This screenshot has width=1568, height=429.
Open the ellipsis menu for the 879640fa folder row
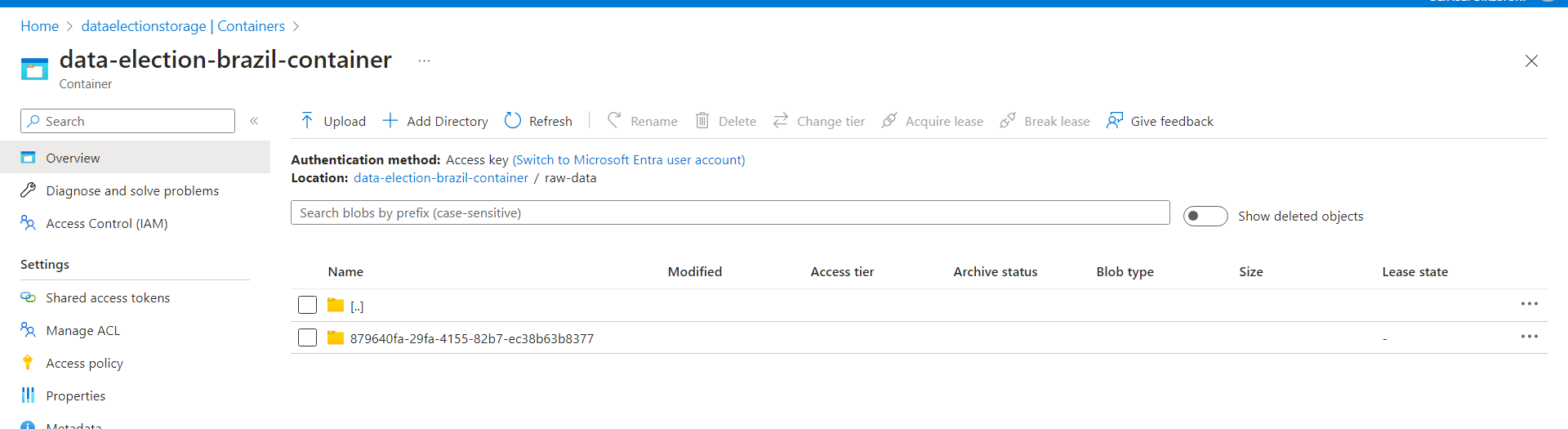[1530, 337]
